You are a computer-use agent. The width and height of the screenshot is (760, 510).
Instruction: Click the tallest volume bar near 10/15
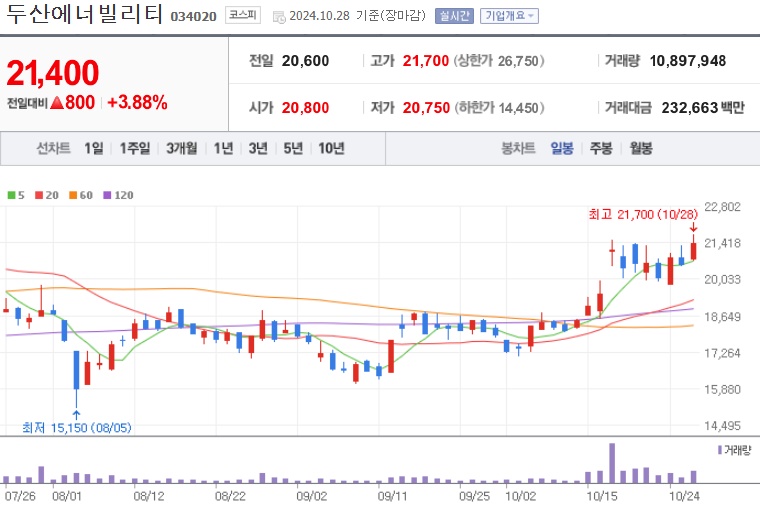pos(612,463)
